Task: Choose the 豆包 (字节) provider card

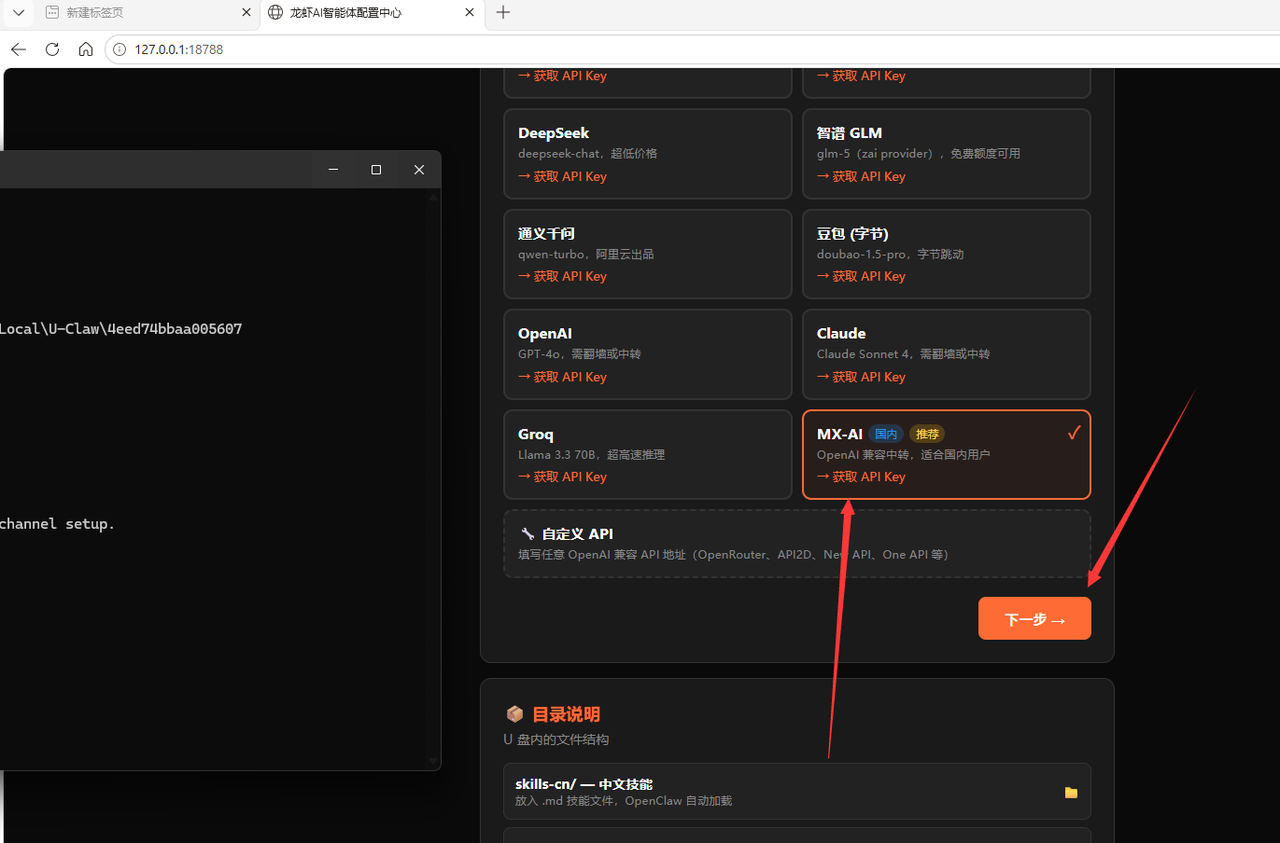Action: 946,254
